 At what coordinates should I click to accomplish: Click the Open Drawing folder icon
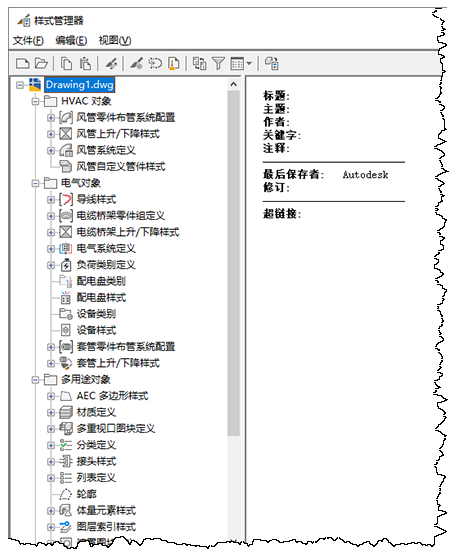(x=41, y=64)
